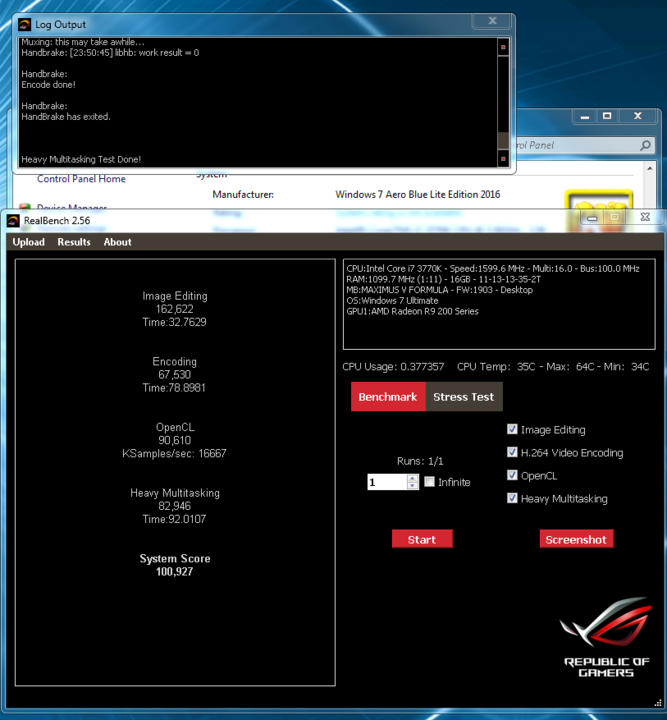The image size is (667, 720).
Task: Click the Heavy Multitasking 'Time:92.0107' value
Action: point(174,519)
